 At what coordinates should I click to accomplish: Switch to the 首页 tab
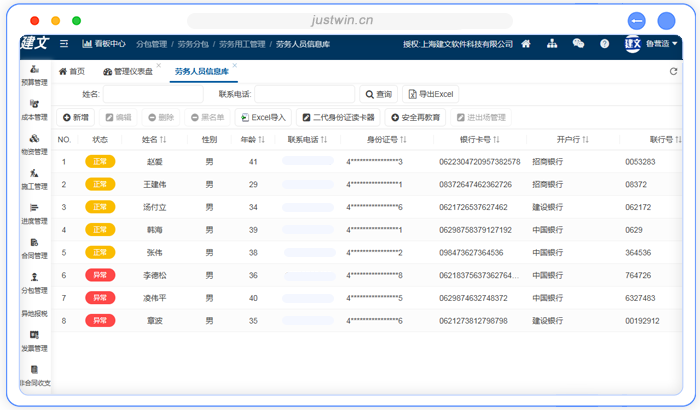click(72, 72)
